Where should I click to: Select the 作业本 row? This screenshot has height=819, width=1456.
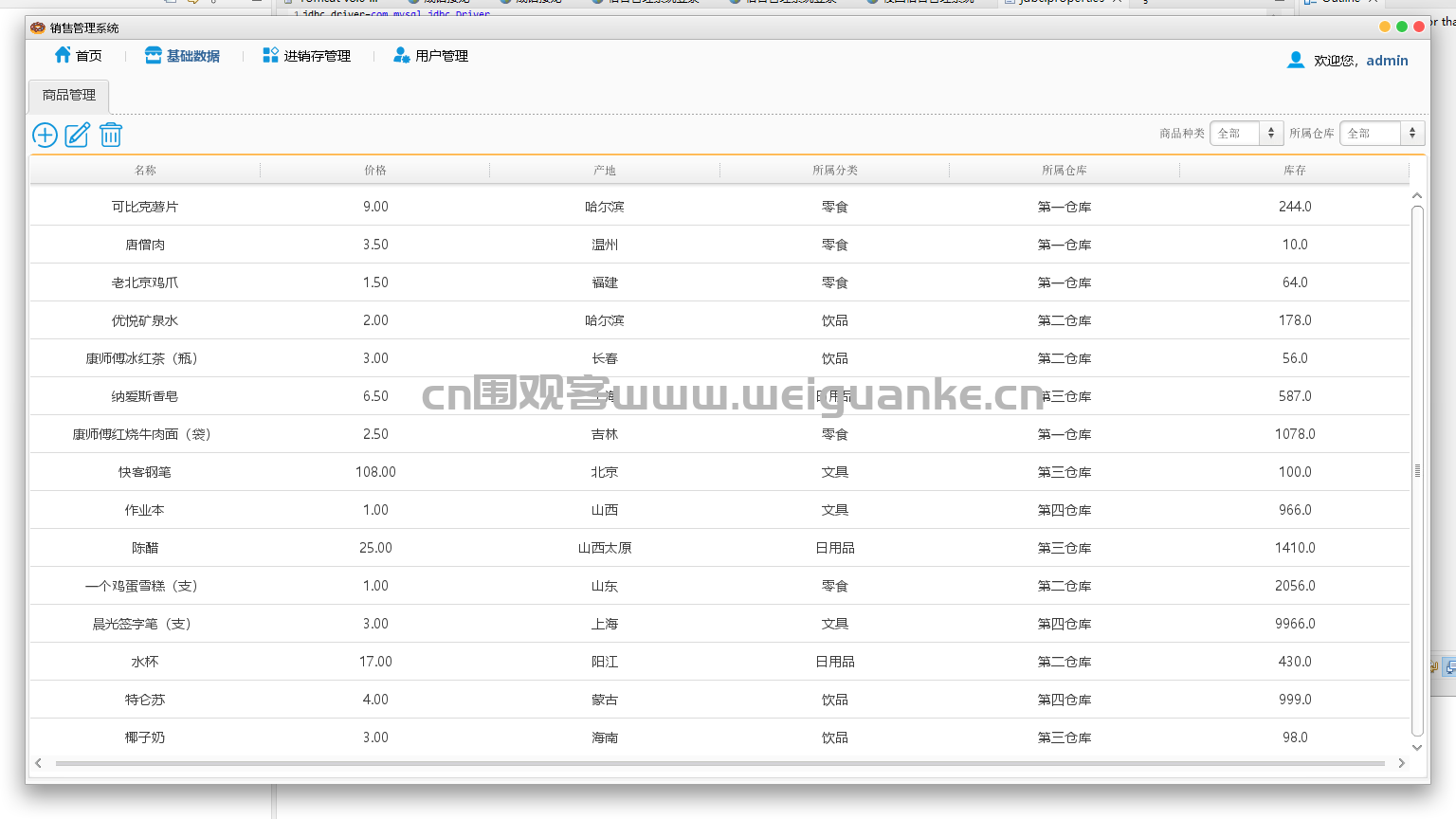[719, 510]
